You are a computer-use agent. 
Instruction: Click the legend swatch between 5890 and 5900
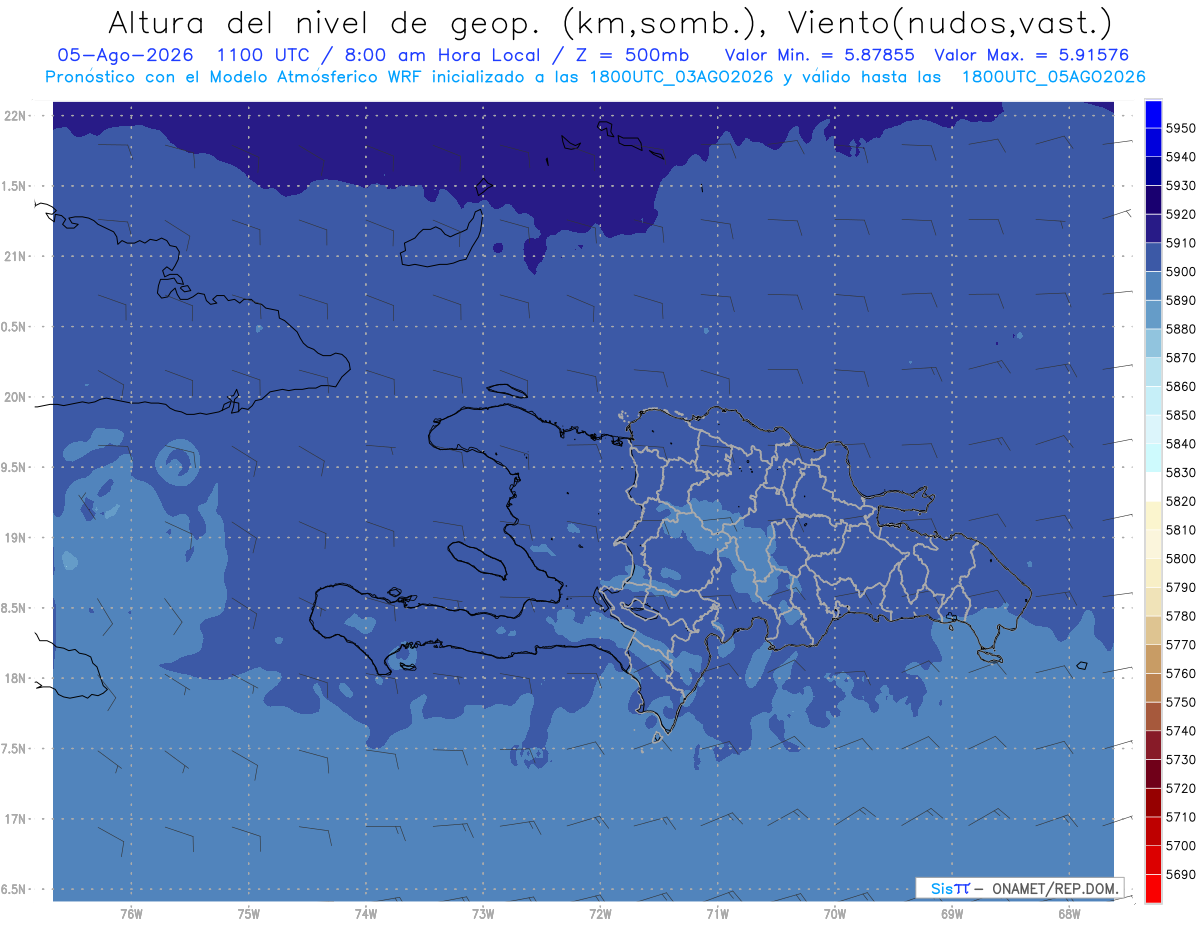pos(1152,286)
